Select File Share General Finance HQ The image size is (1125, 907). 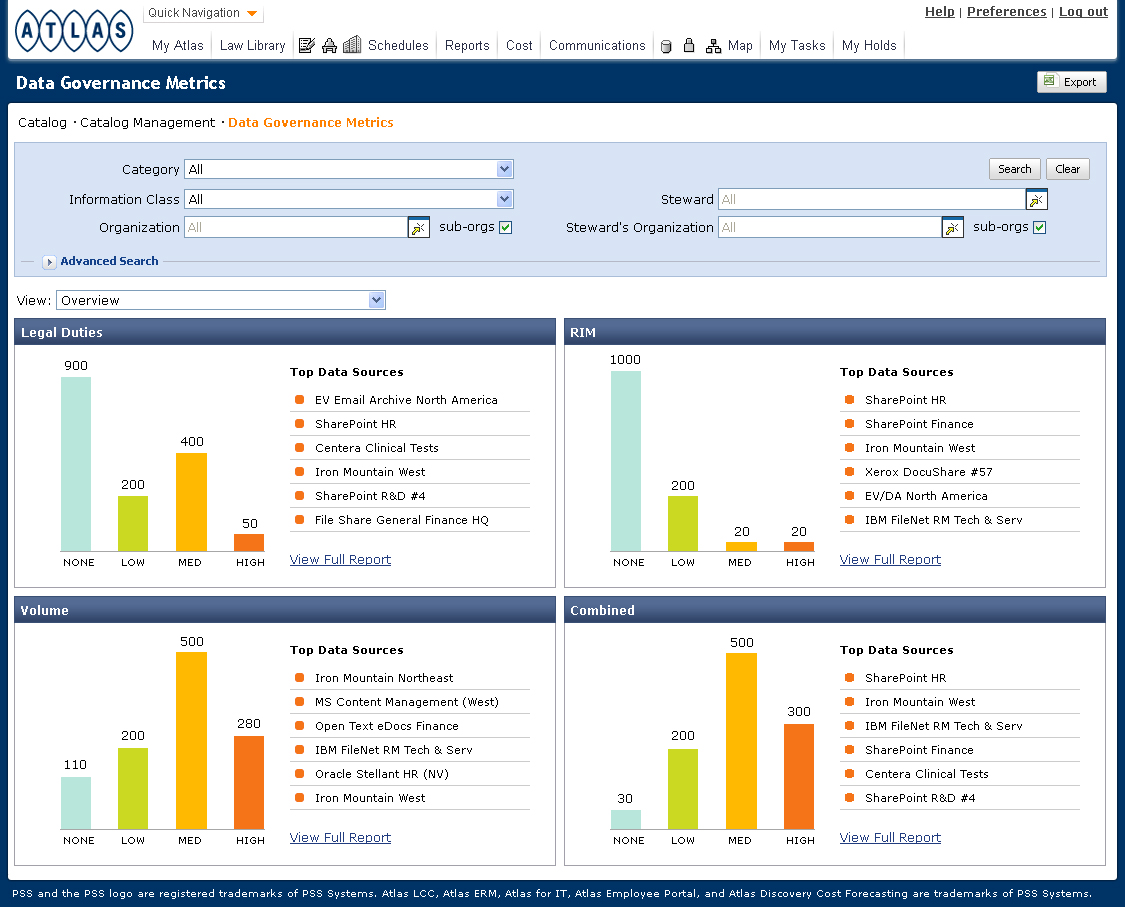[x=402, y=520]
